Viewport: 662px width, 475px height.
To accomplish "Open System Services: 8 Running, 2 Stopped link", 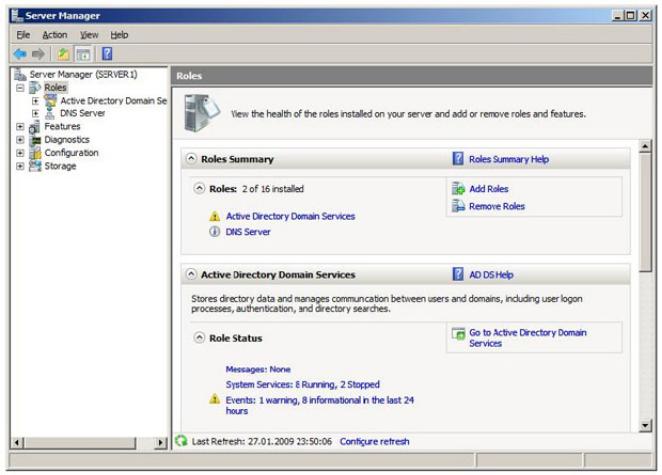I will pos(302,385).
